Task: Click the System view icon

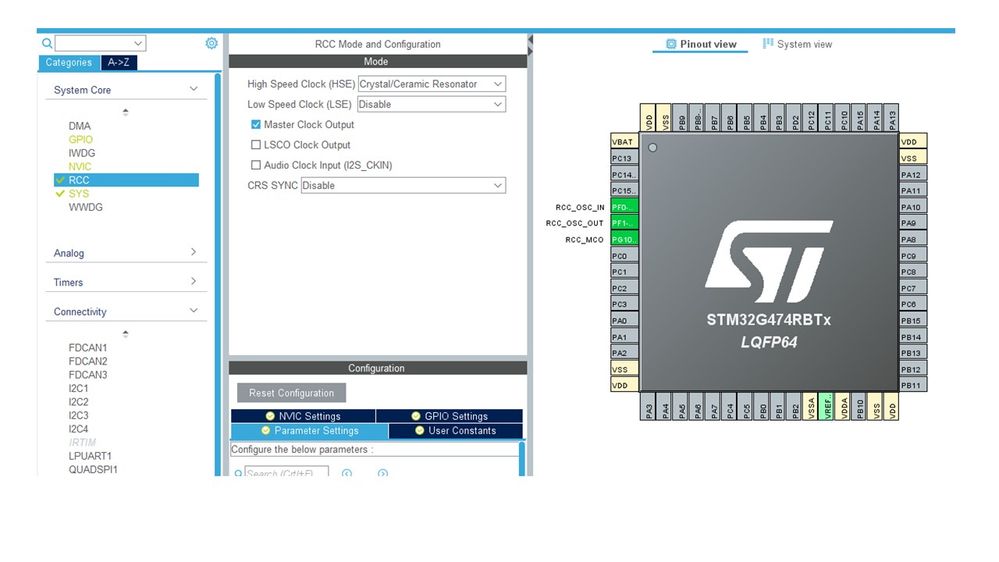Action: (x=768, y=43)
